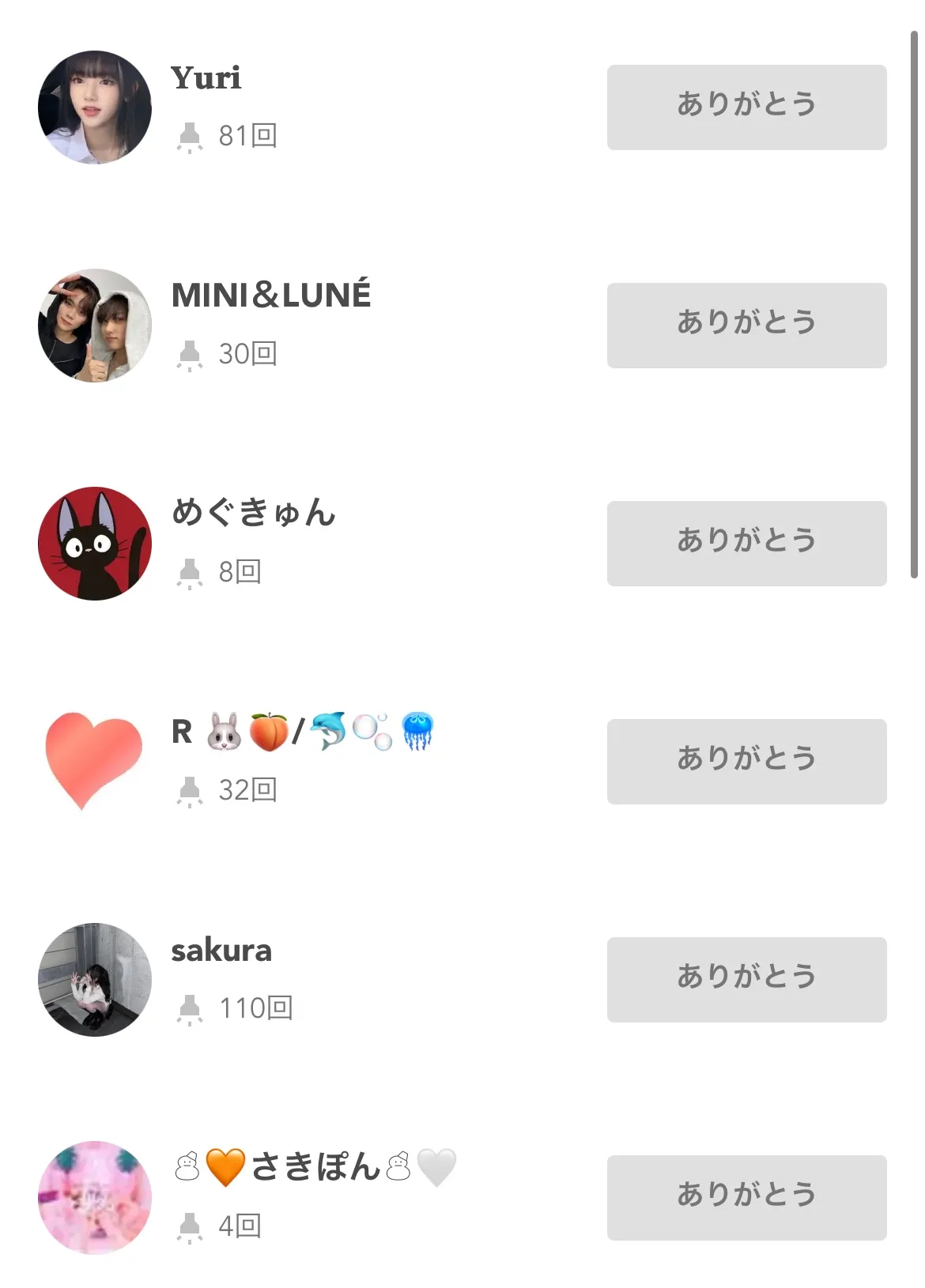This screenshot has width=925, height=1288.
Task: Open sakura's profile picture
Action: 95,980
